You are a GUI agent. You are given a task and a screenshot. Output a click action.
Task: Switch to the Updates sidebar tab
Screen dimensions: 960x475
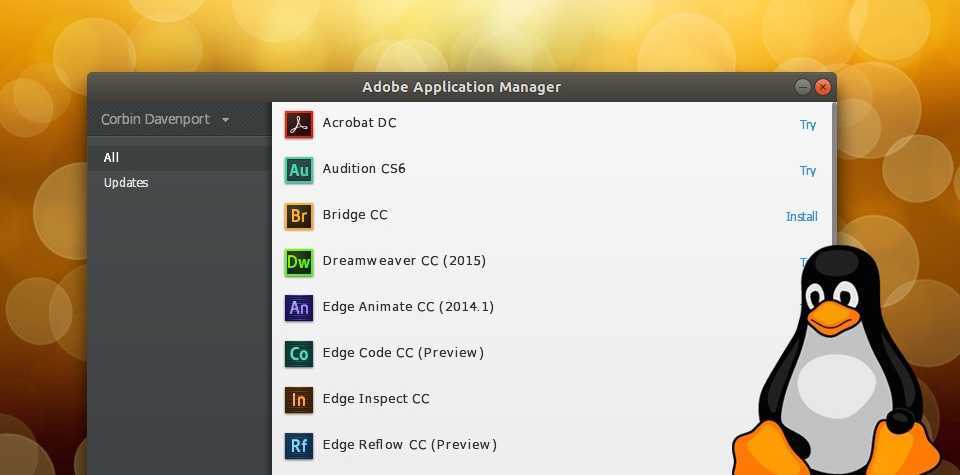pyautogui.click(x=126, y=183)
